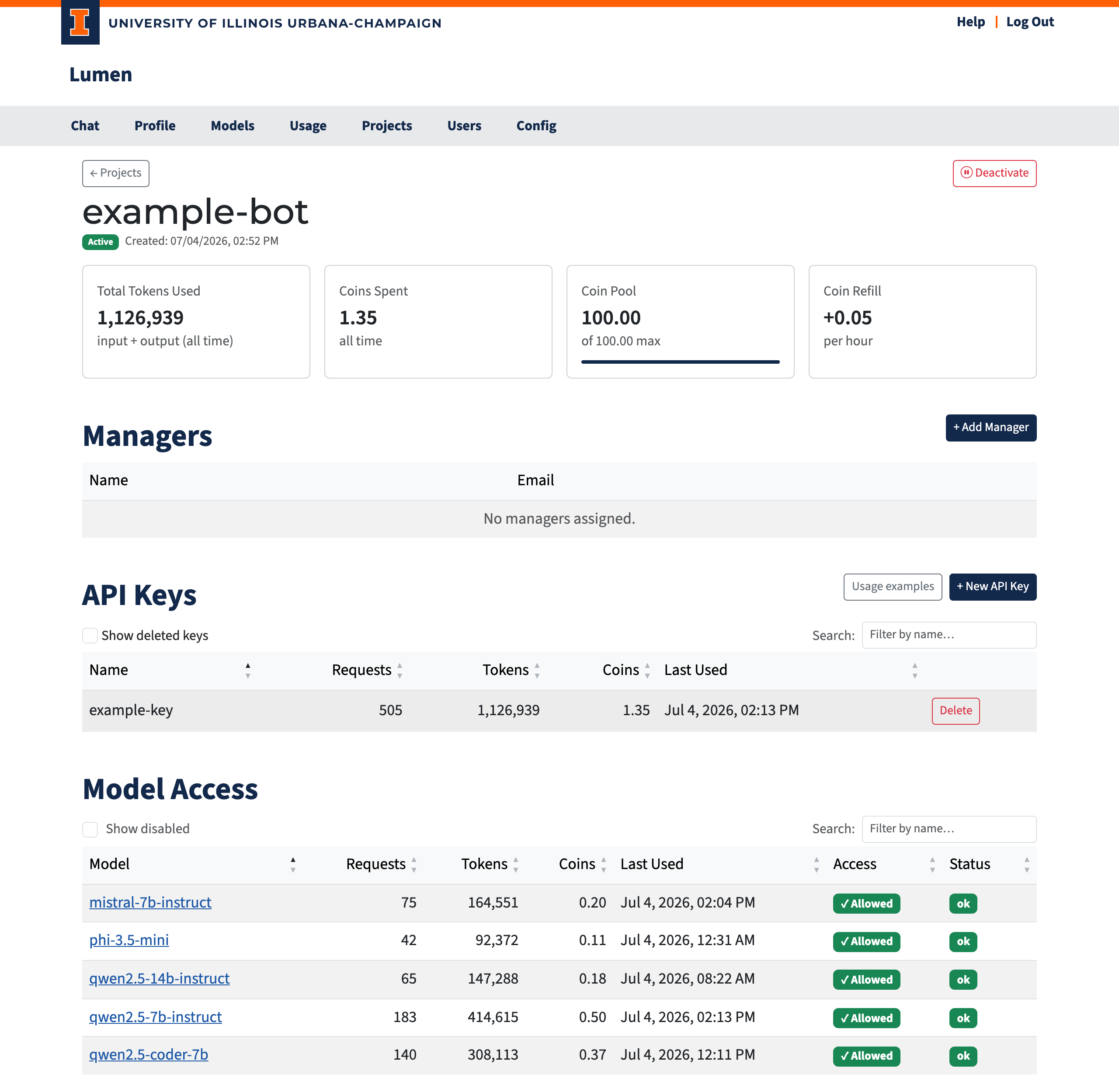This screenshot has height=1092, width=1119.
Task: Enable the Show deleted keys checkbox
Action: (90, 636)
